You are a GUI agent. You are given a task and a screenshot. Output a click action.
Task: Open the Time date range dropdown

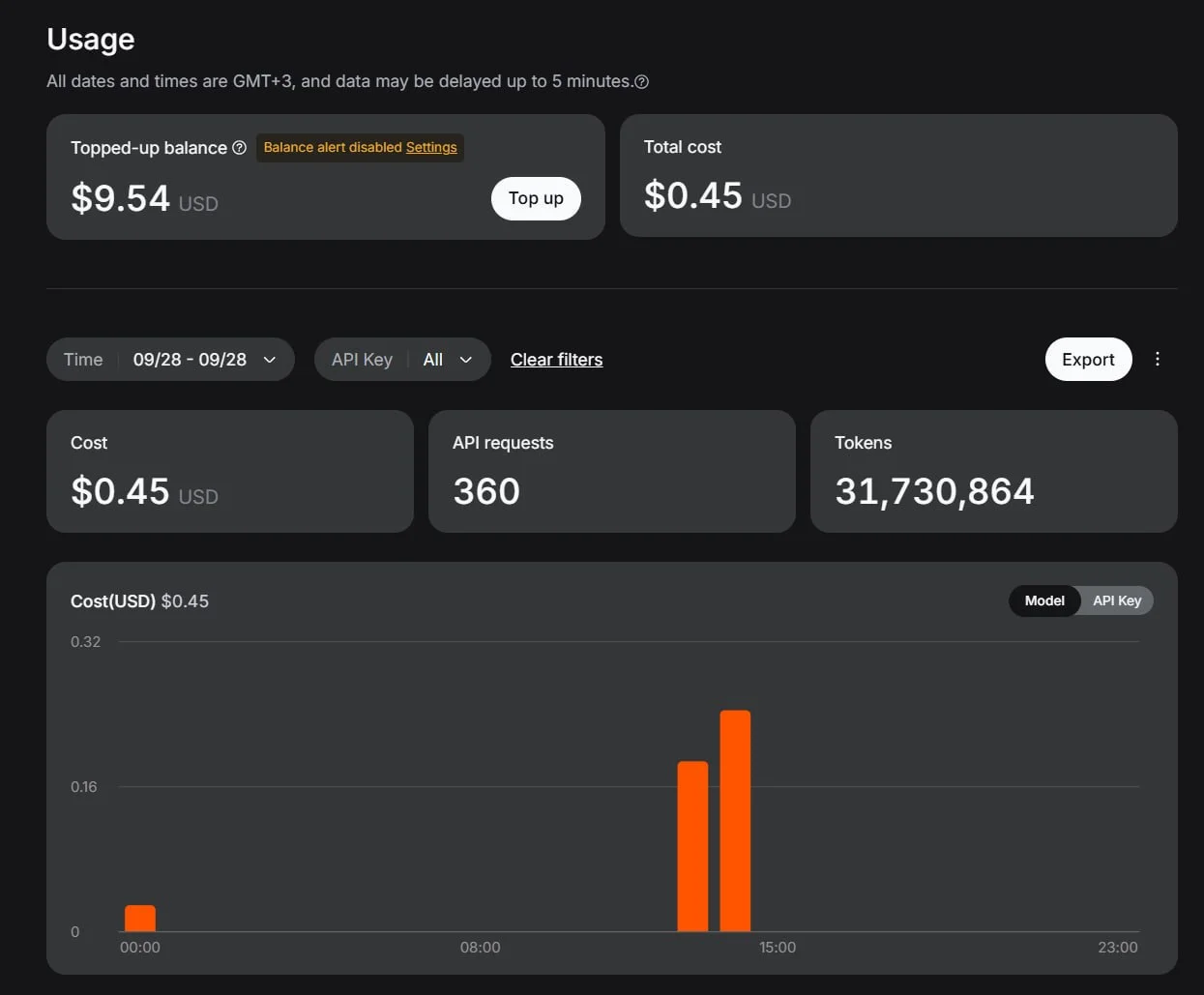click(x=170, y=359)
